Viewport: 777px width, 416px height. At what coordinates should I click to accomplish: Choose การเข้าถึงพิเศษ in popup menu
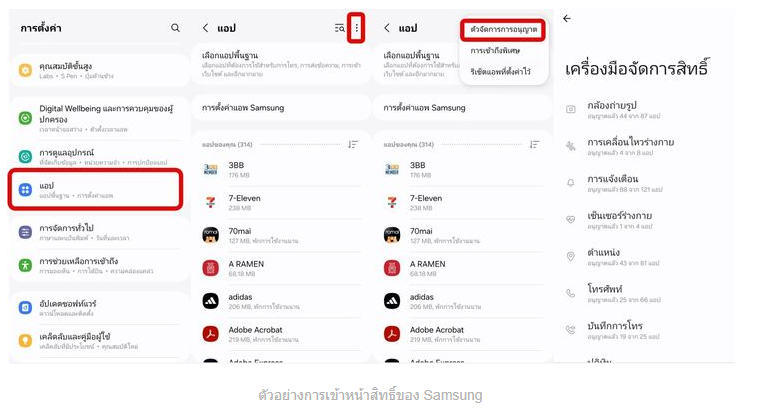click(495, 51)
